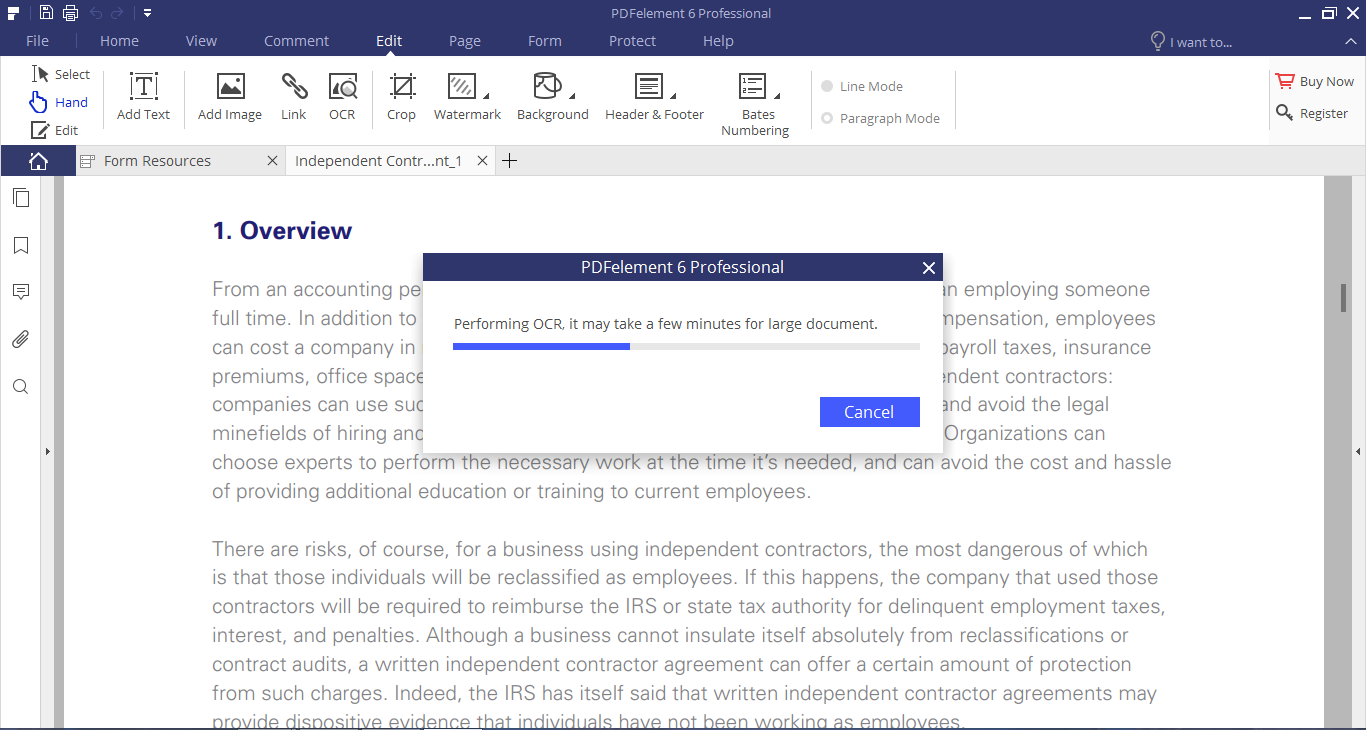
Task: Select Line Mode radio option
Action: (x=862, y=86)
